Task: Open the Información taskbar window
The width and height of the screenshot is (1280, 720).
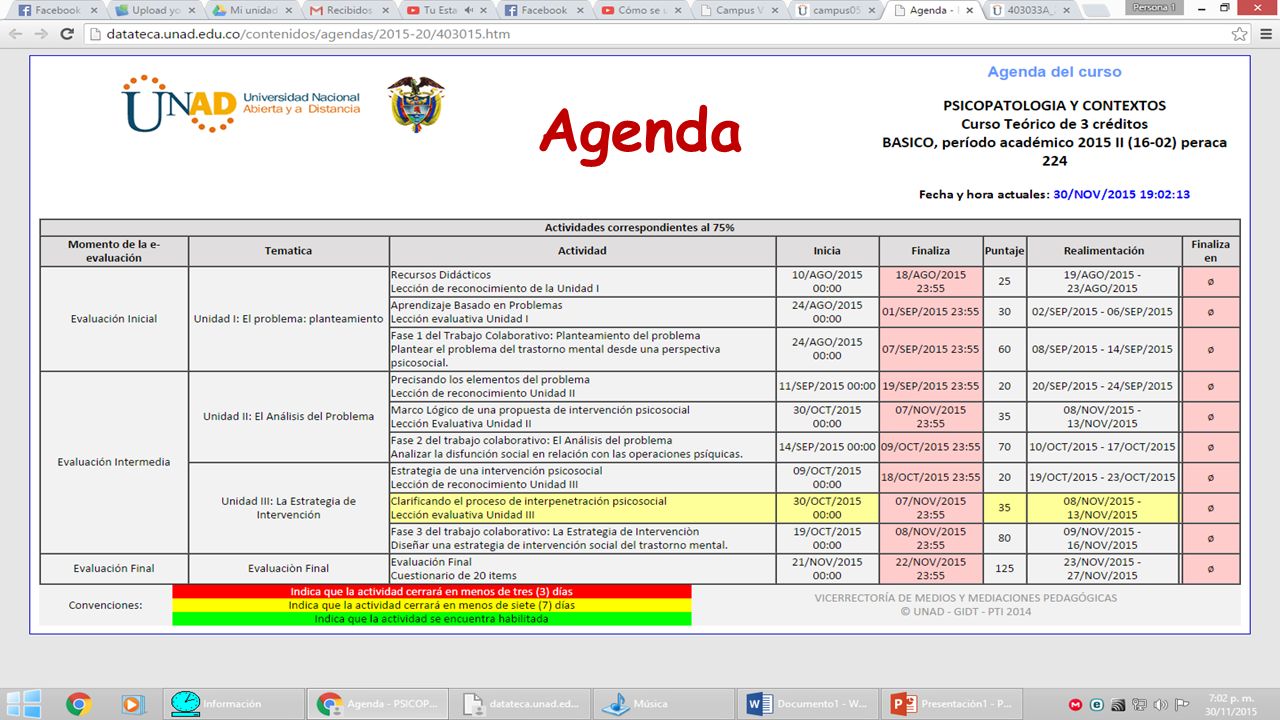Action: (232, 704)
